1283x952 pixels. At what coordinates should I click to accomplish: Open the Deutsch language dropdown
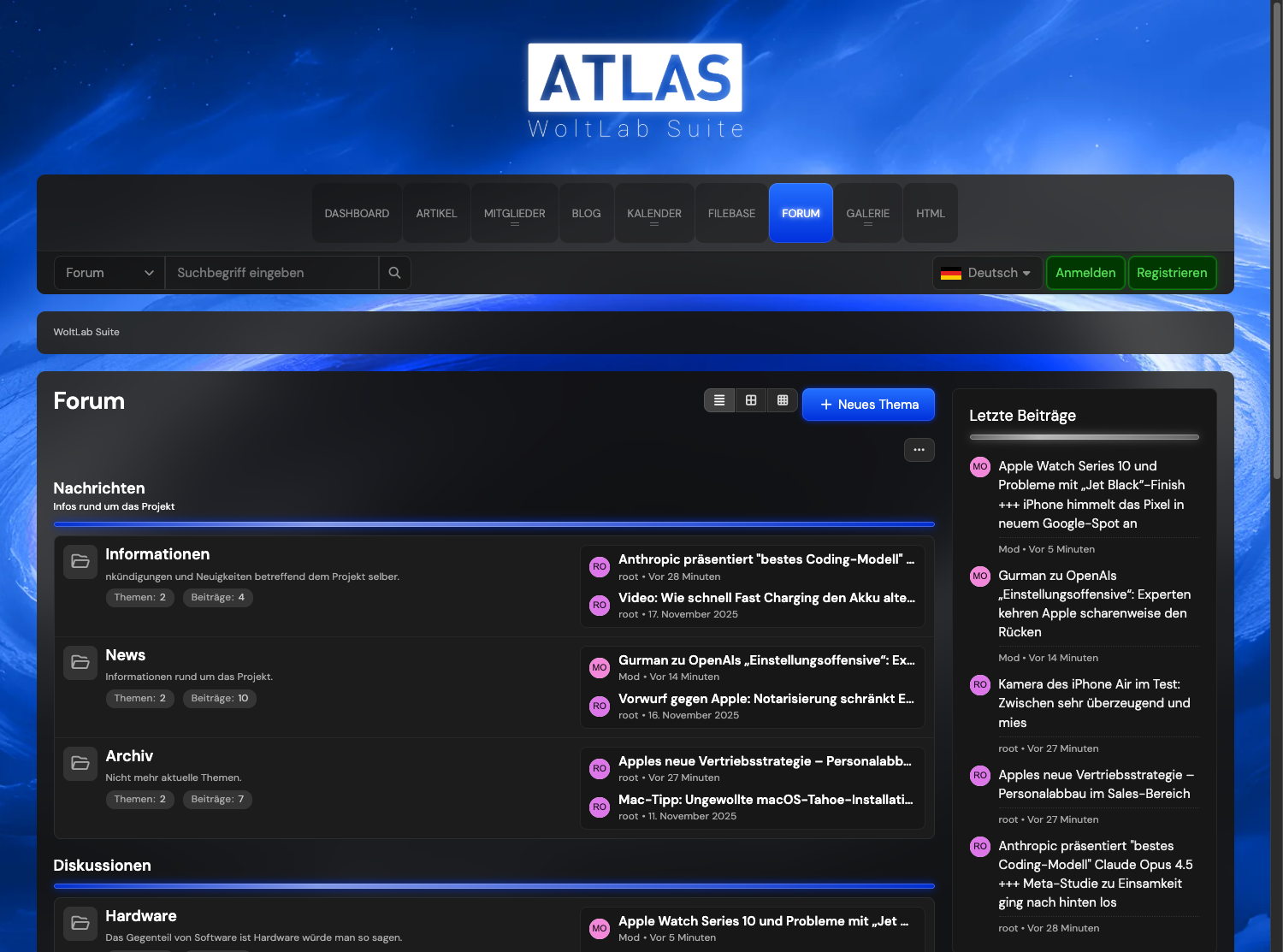tap(987, 273)
